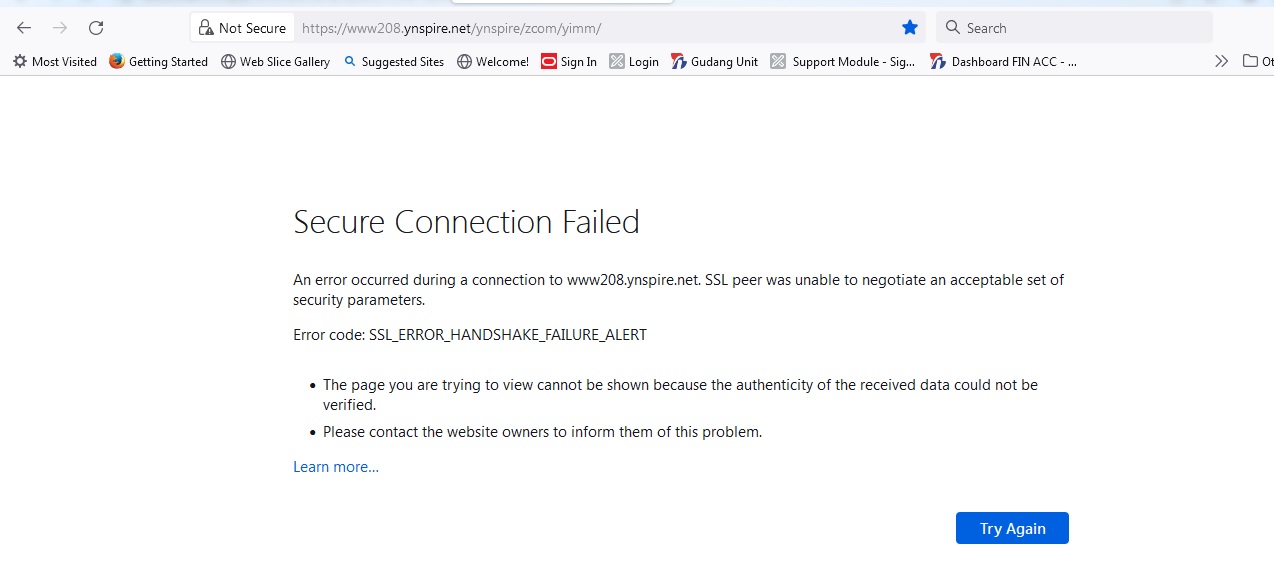1274x578 pixels.
Task: Expand the bookmarks overflow chevron
Action: coord(1221,62)
